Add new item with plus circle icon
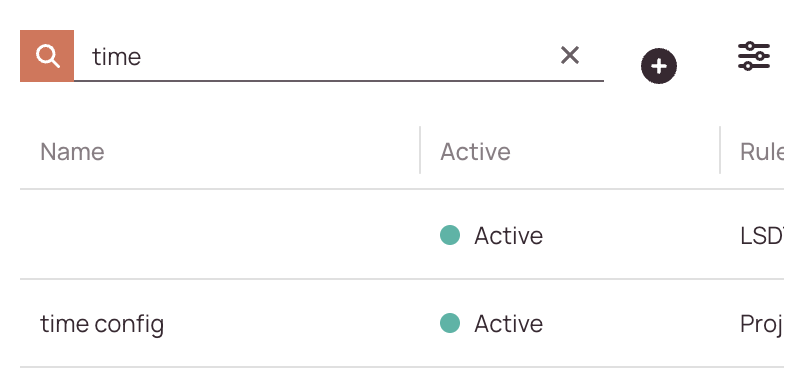 pyautogui.click(x=659, y=66)
